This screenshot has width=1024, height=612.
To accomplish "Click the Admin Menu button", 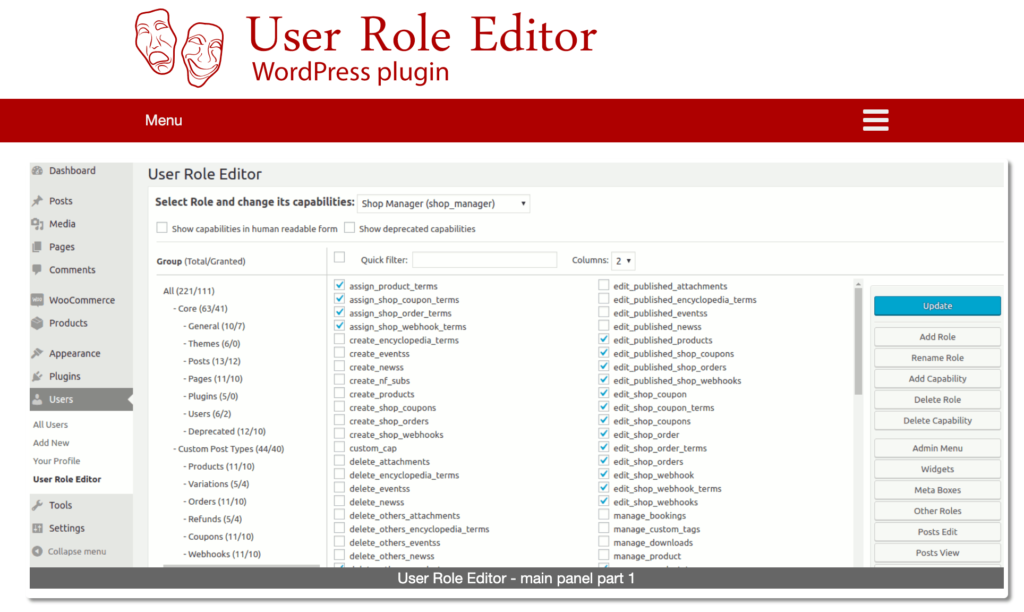I will 937,448.
